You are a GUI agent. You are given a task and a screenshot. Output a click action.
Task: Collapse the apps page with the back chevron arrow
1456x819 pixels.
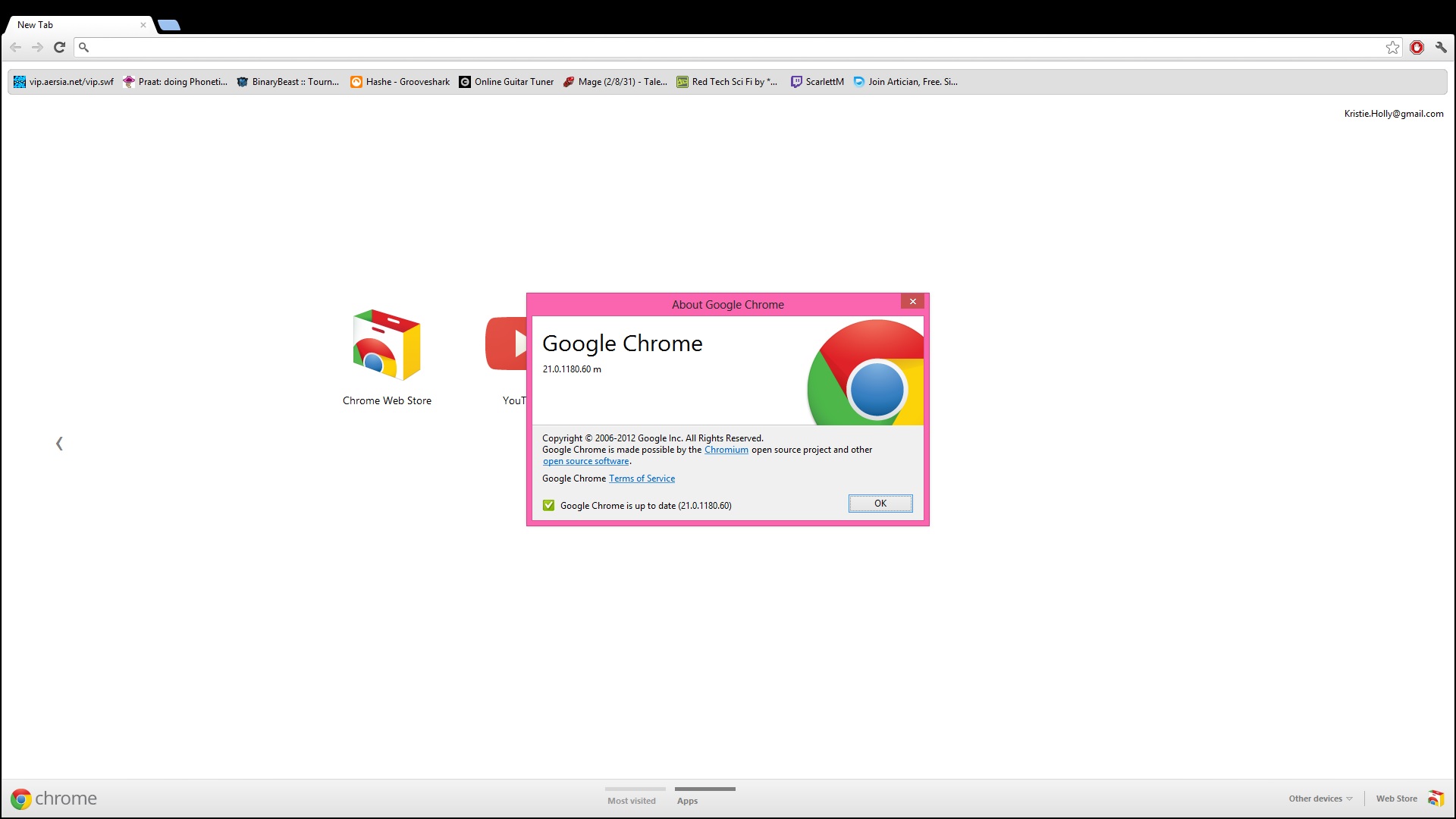(x=59, y=443)
